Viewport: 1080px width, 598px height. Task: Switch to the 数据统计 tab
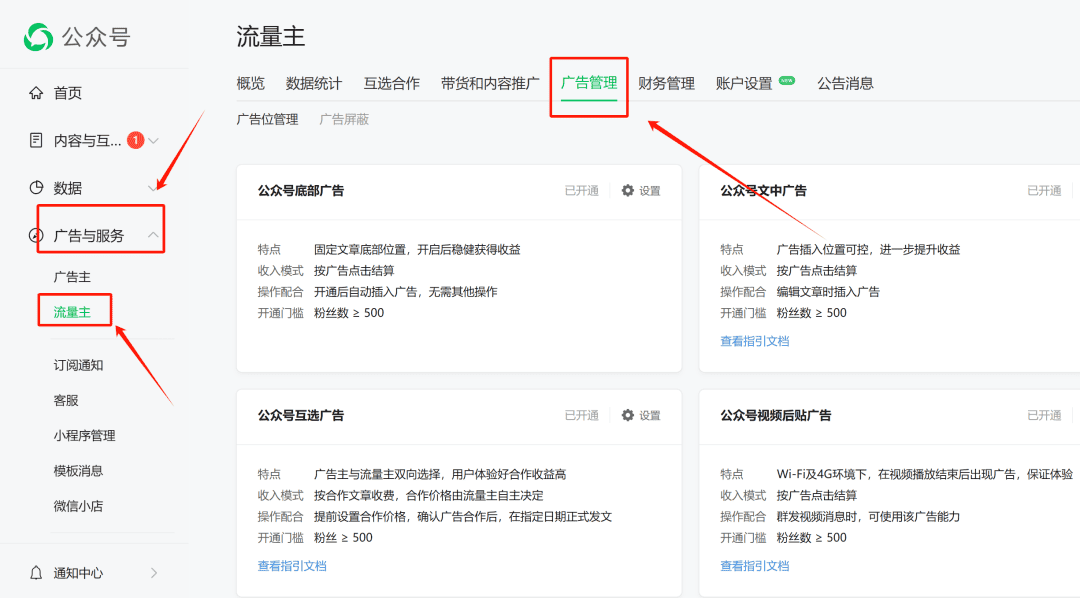pyautogui.click(x=313, y=83)
